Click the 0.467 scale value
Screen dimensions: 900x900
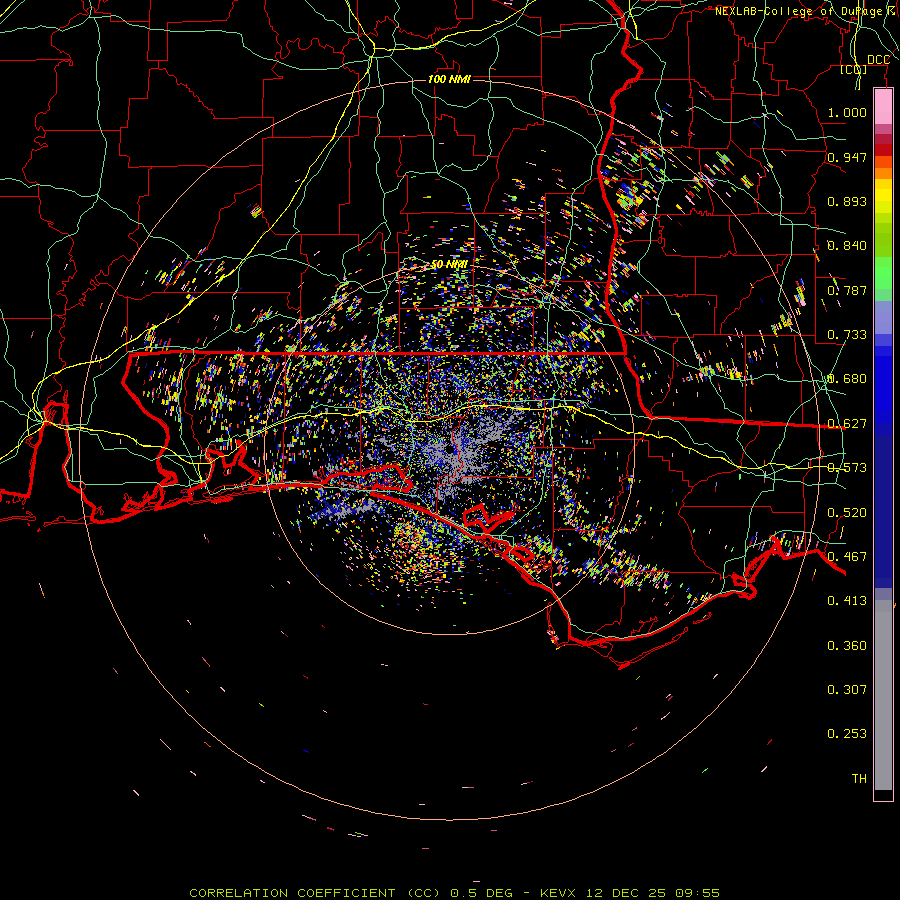click(847, 557)
